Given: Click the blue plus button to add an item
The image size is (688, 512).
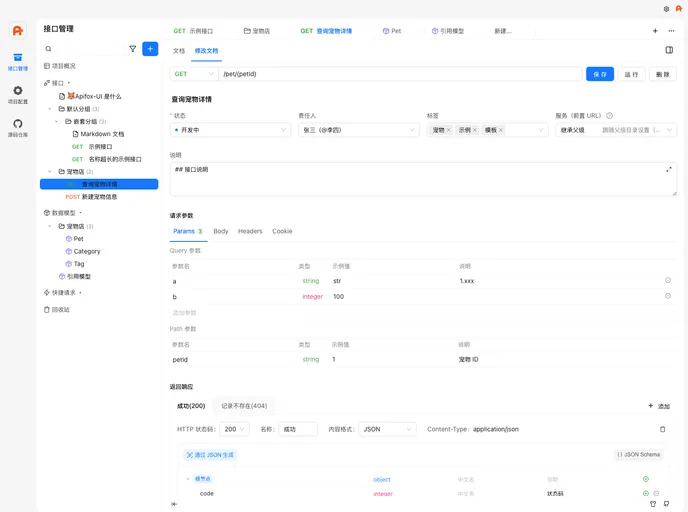Looking at the screenshot, I should [150, 49].
